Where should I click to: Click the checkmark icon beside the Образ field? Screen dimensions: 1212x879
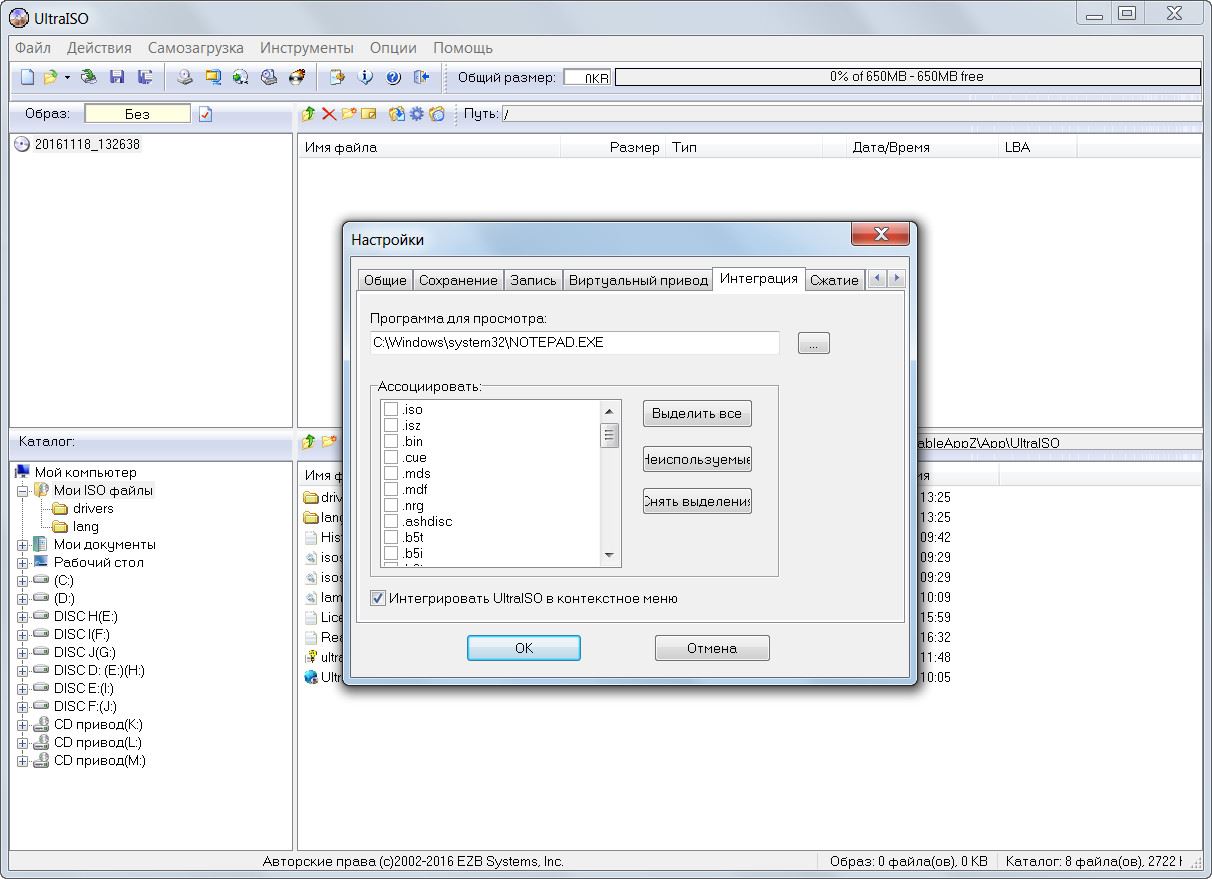coord(206,114)
